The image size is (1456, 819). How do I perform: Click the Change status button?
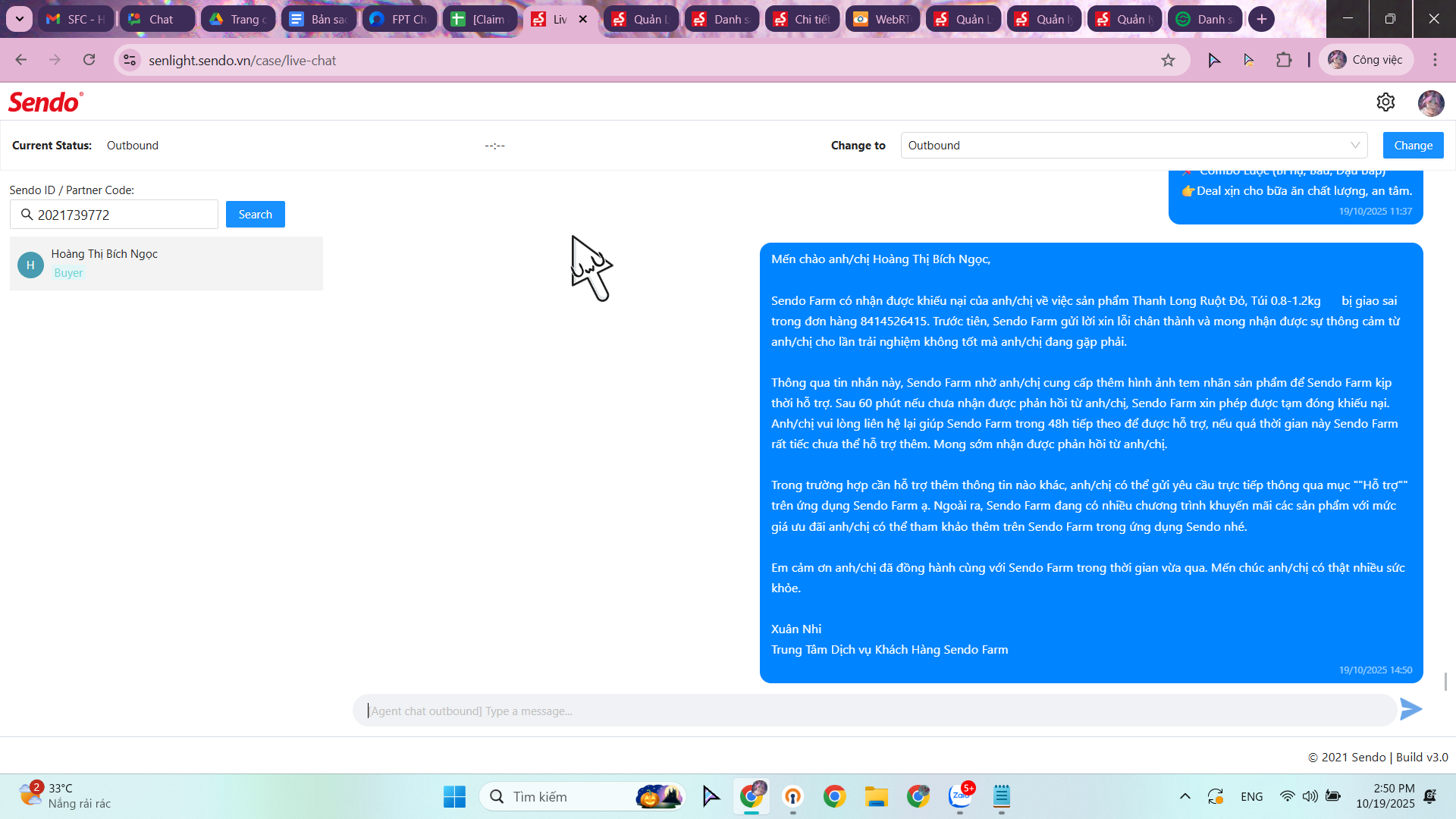point(1413,146)
